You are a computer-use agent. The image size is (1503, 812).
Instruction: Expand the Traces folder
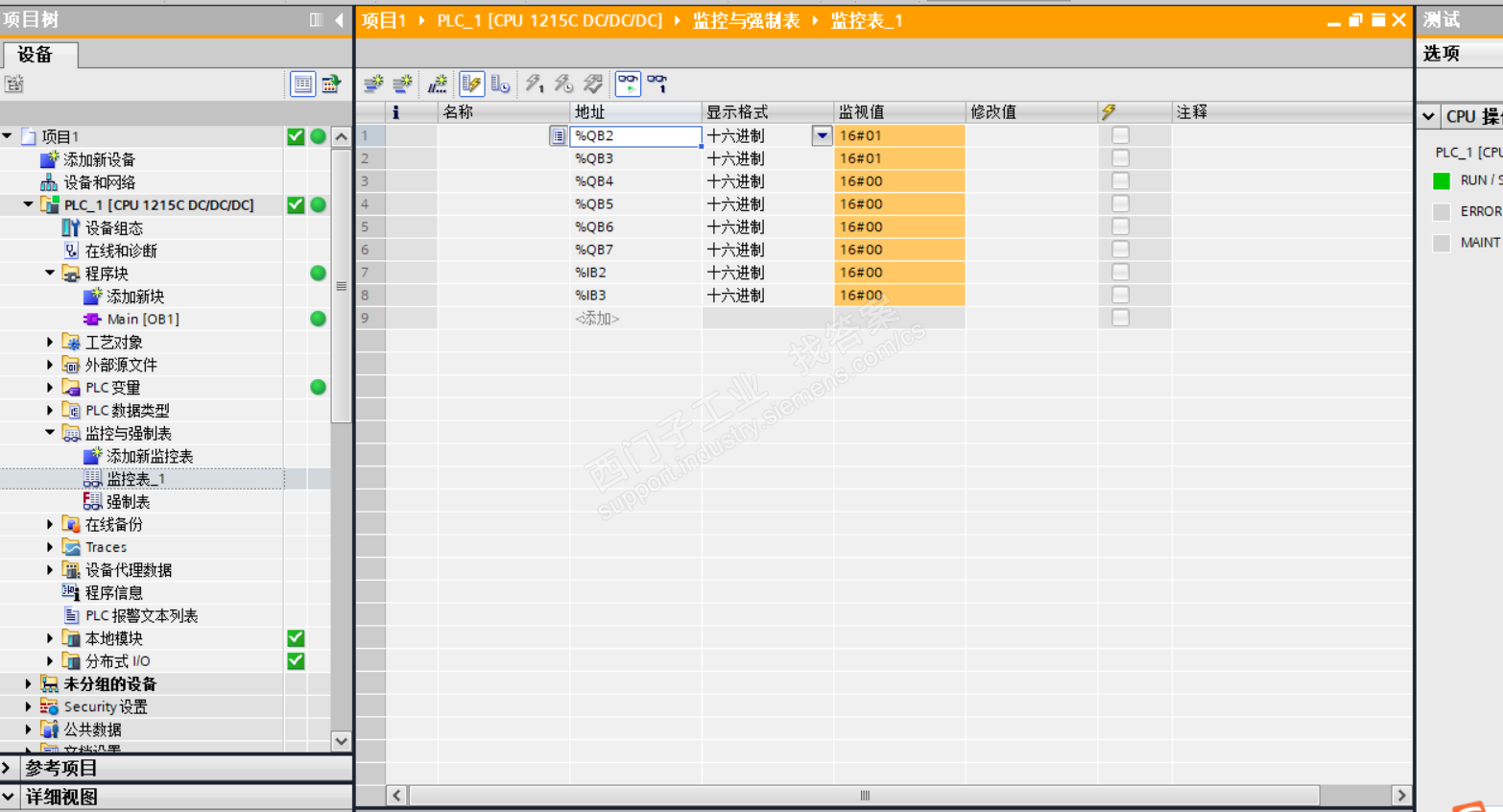50,547
